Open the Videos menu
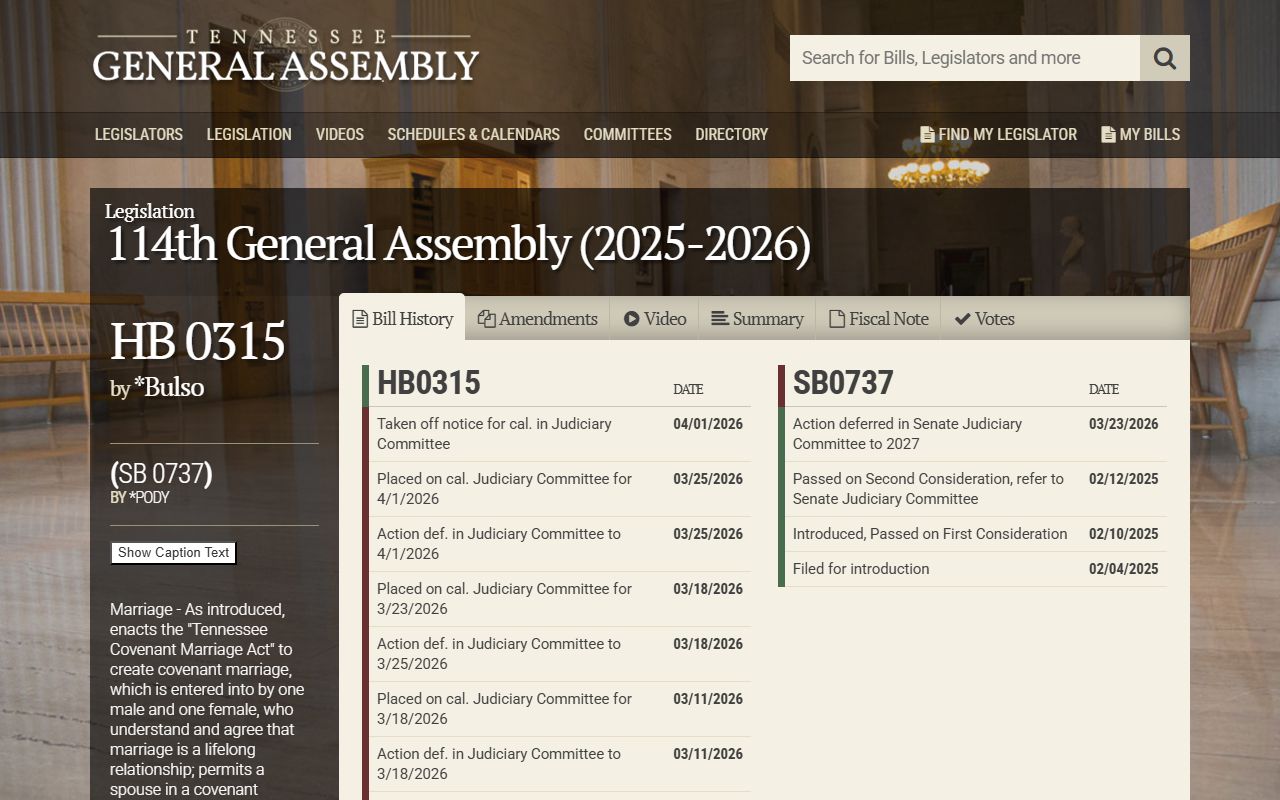The height and width of the screenshot is (800, 1280). click(340, 134)
